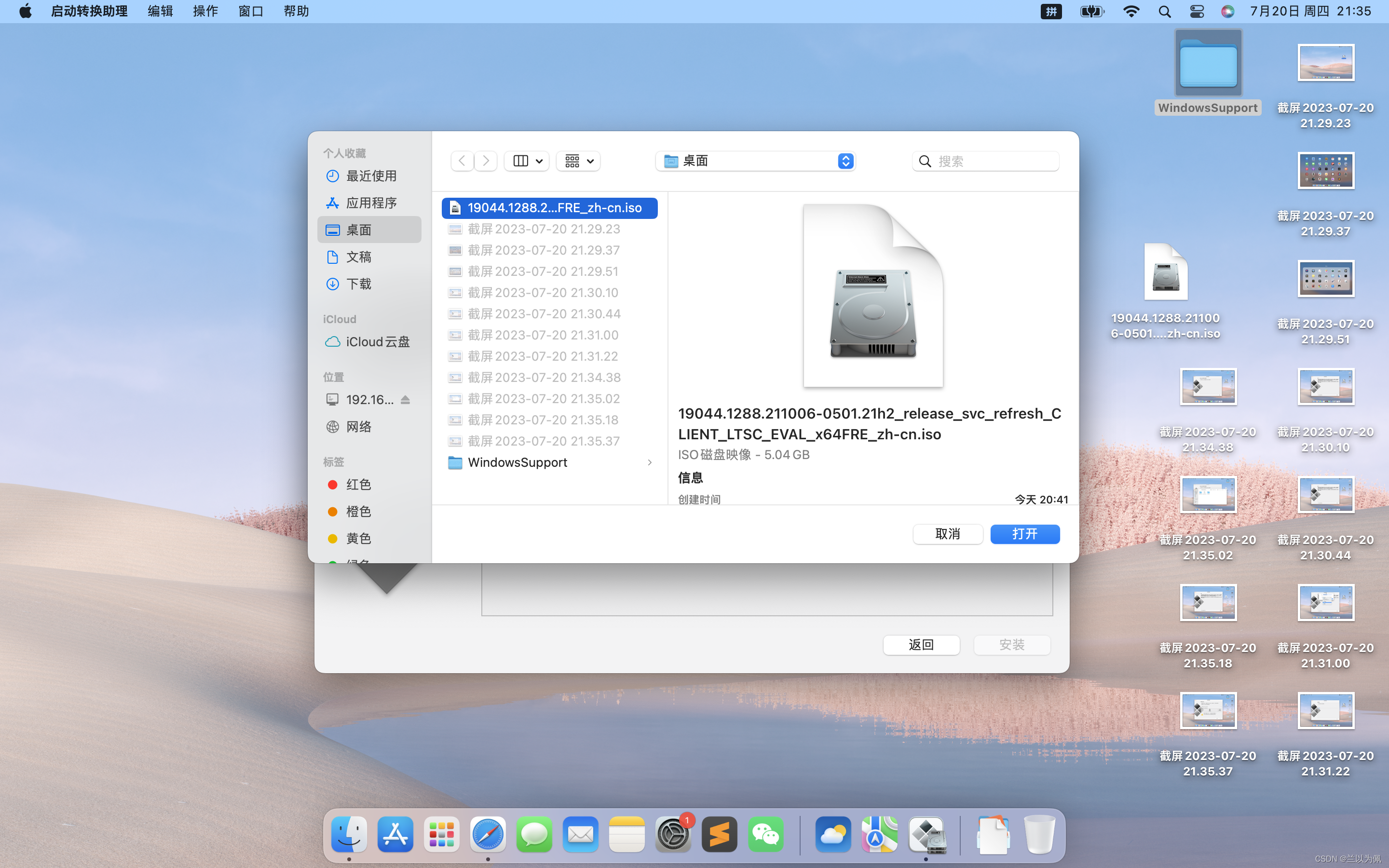Screen dimensions: 1389x868
Task: Eject the 192.16... network location
Action: pos(405,400)
